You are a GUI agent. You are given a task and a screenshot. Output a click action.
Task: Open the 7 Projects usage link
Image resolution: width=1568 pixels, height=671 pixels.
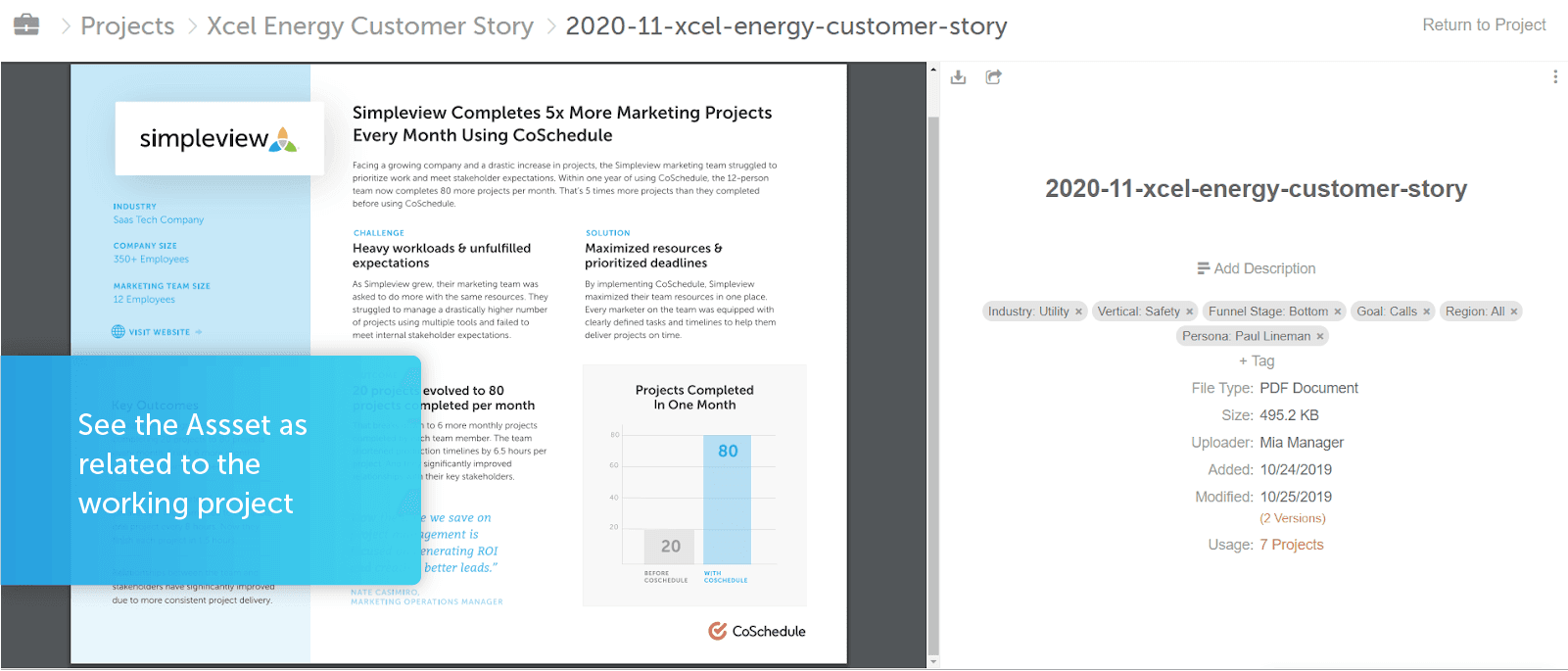pos(1292,545)
